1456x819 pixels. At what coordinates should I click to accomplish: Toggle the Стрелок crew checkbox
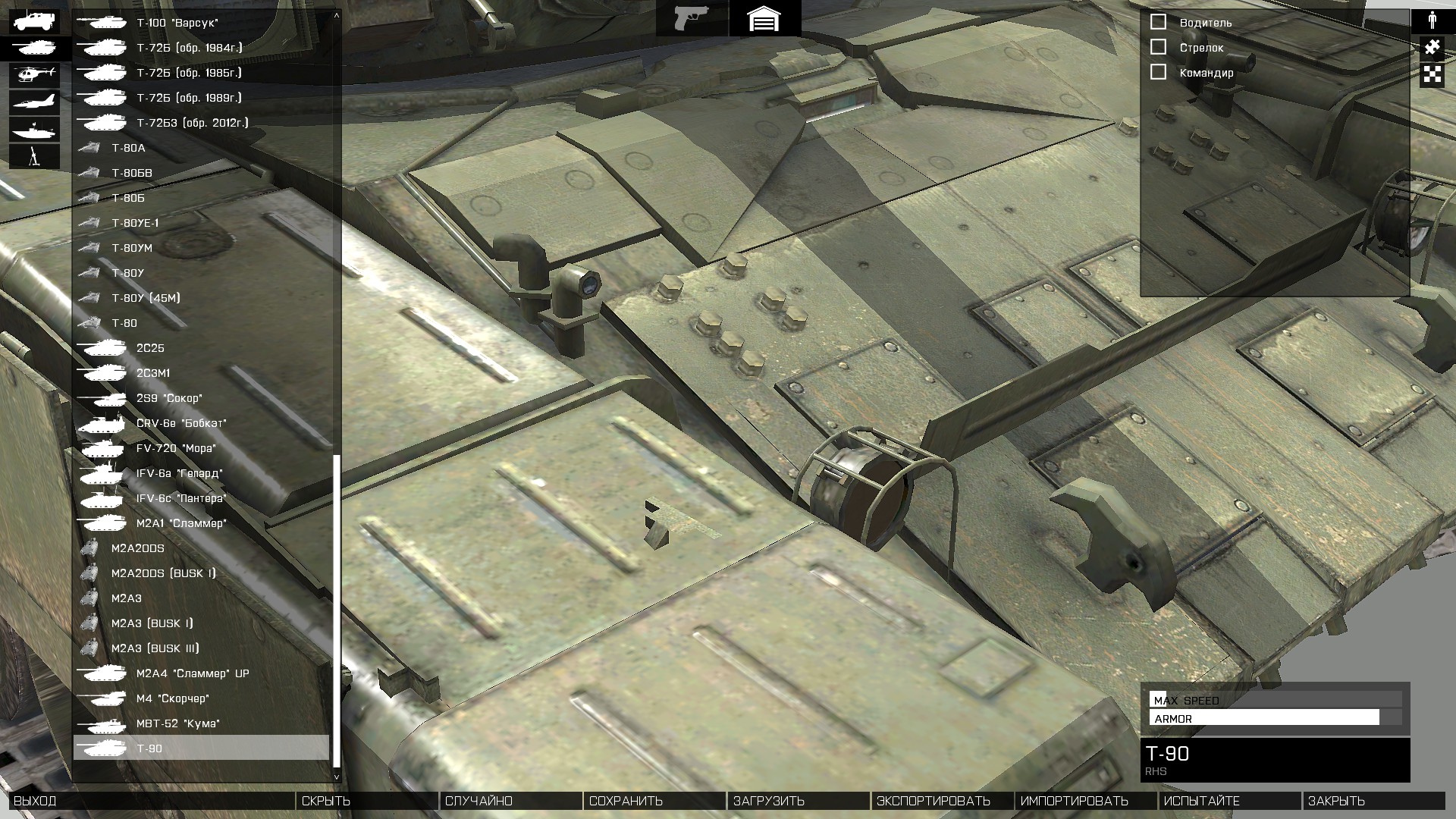[1158, 47]
